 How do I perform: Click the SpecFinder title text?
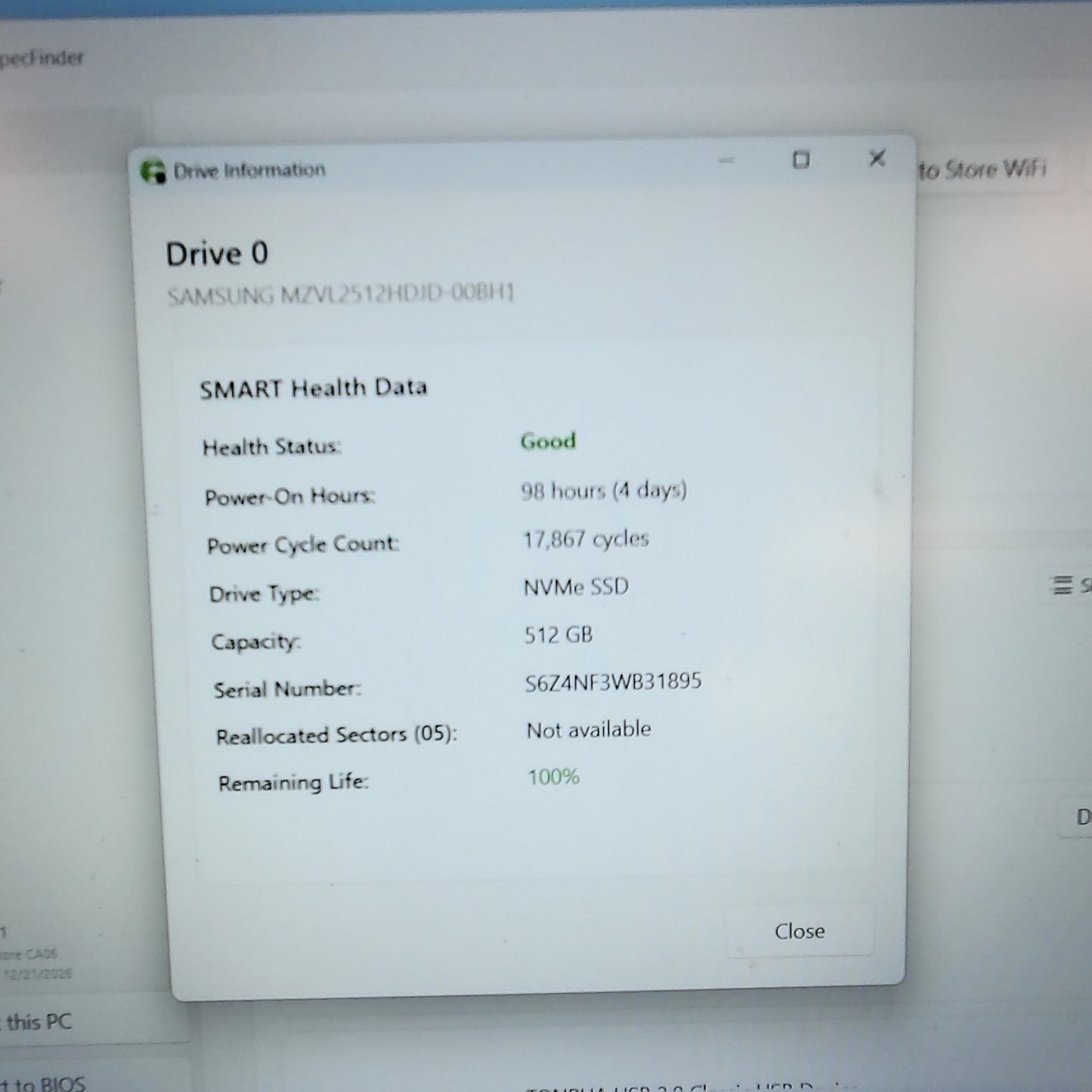[x=41, y=57]
